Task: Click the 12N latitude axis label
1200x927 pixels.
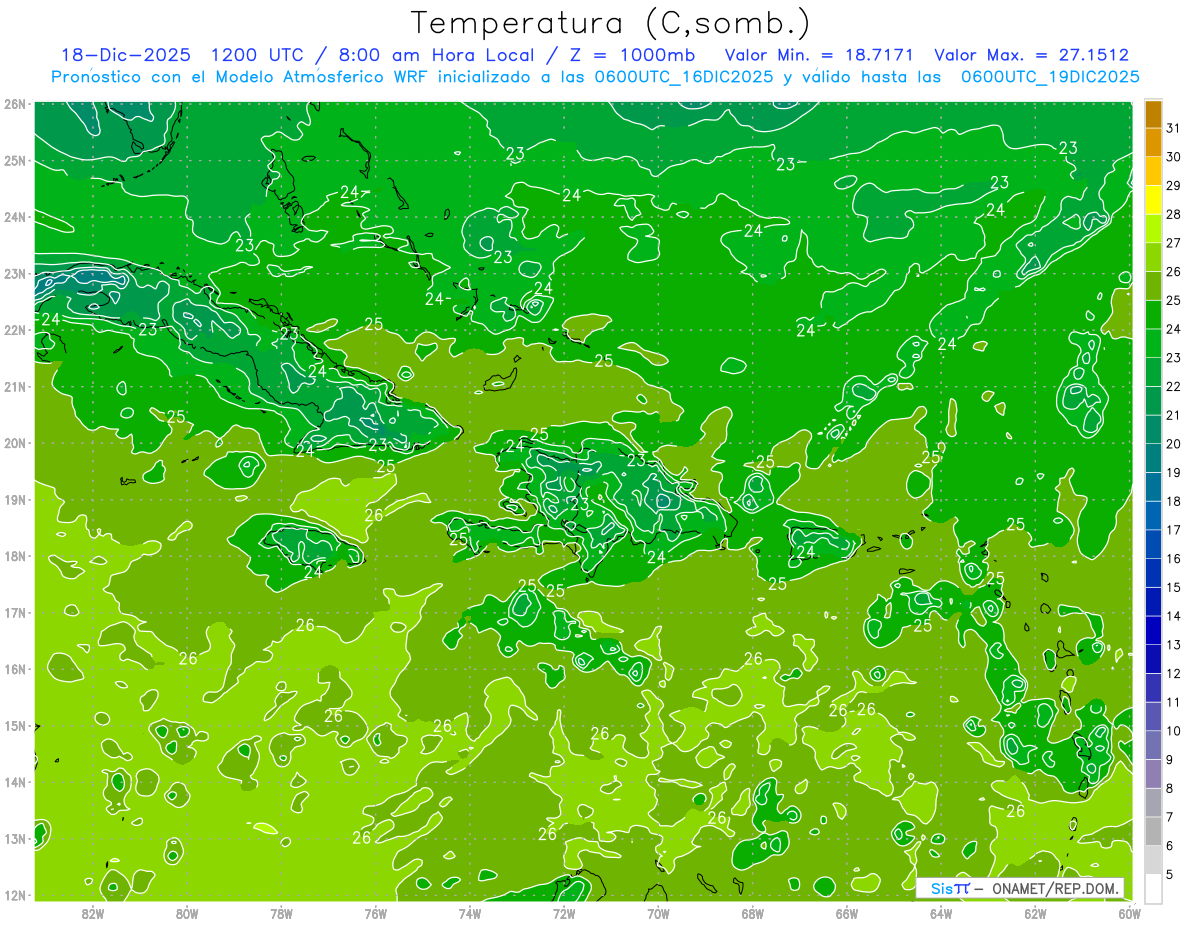Action: 15,895
